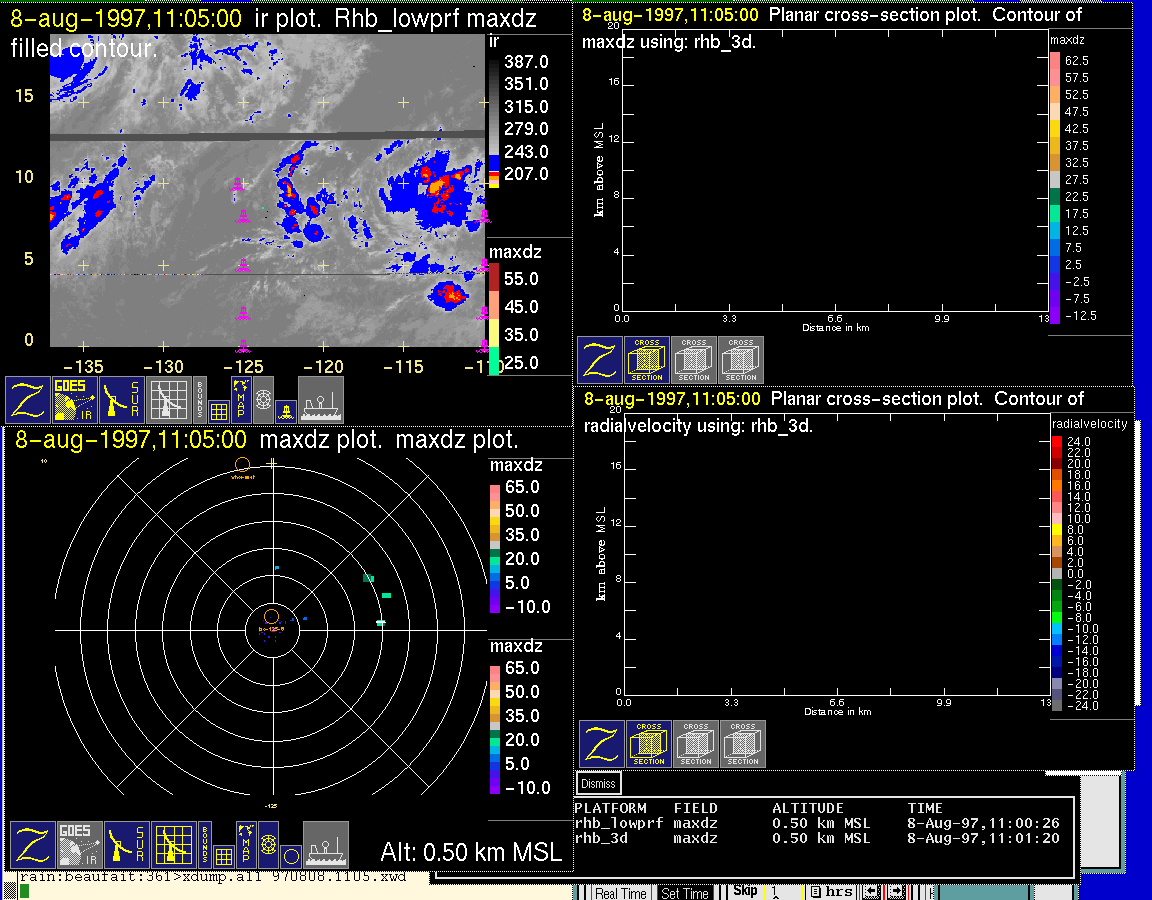Viewport: 1152px width, 900px height.
Task: Select the SUR radar icon in the ir plot toolbar
Action: coord(124,399)
